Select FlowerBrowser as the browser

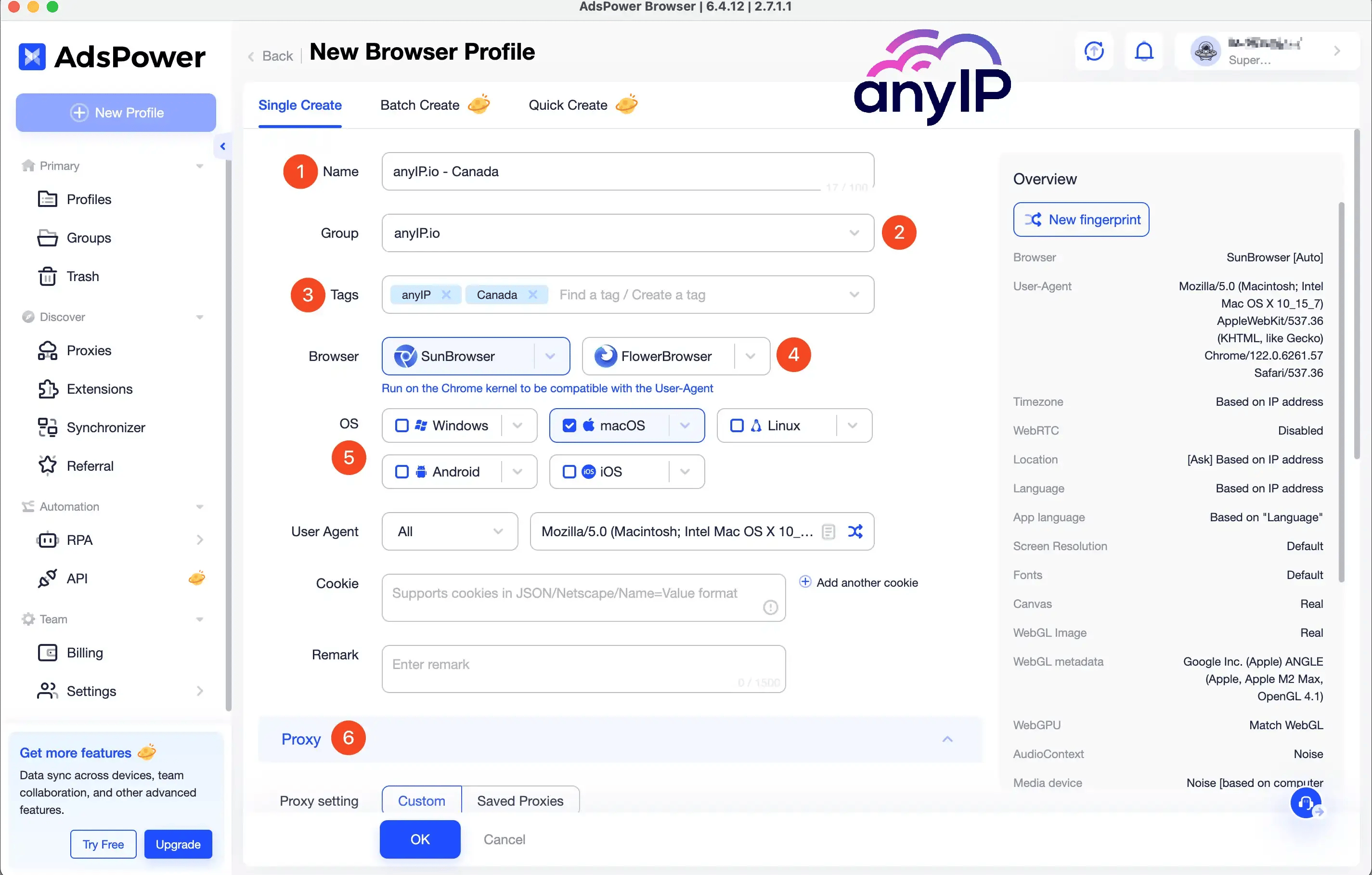(659, 356)
